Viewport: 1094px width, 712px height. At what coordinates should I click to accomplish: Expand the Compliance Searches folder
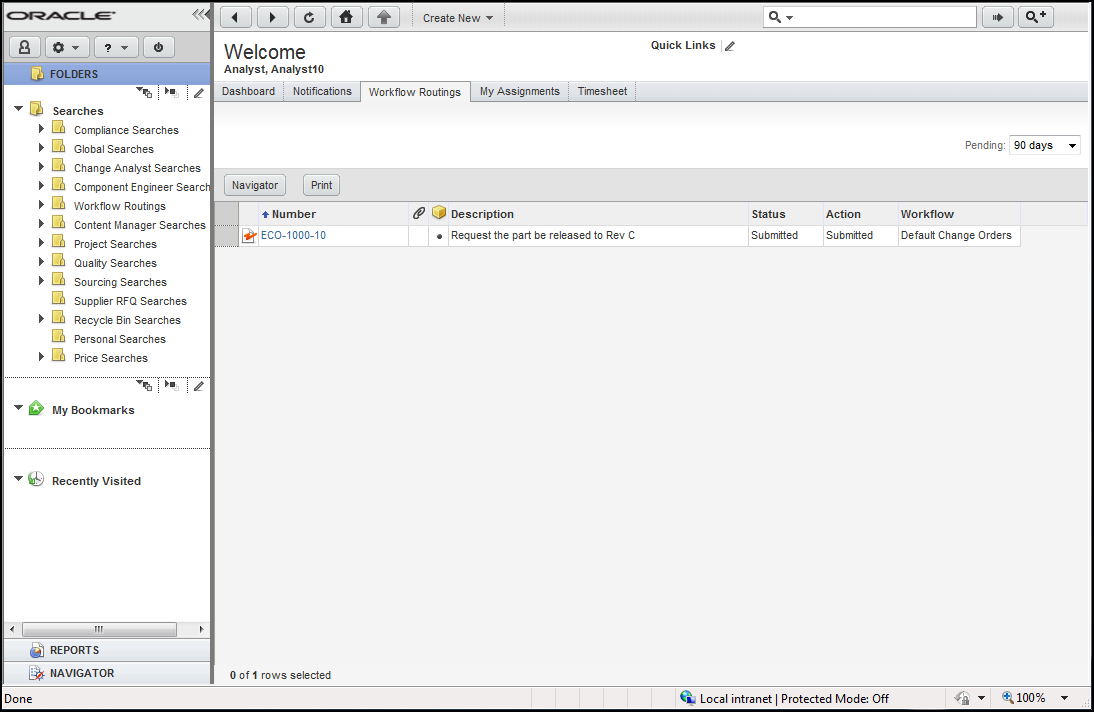41,129
